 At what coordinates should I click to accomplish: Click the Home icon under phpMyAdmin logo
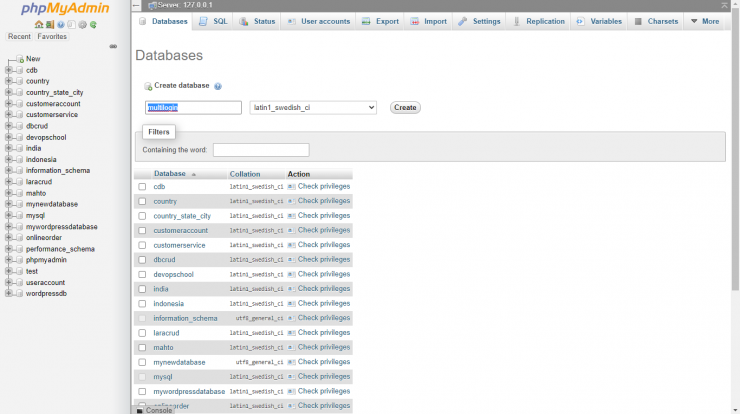tap(39, 25)
